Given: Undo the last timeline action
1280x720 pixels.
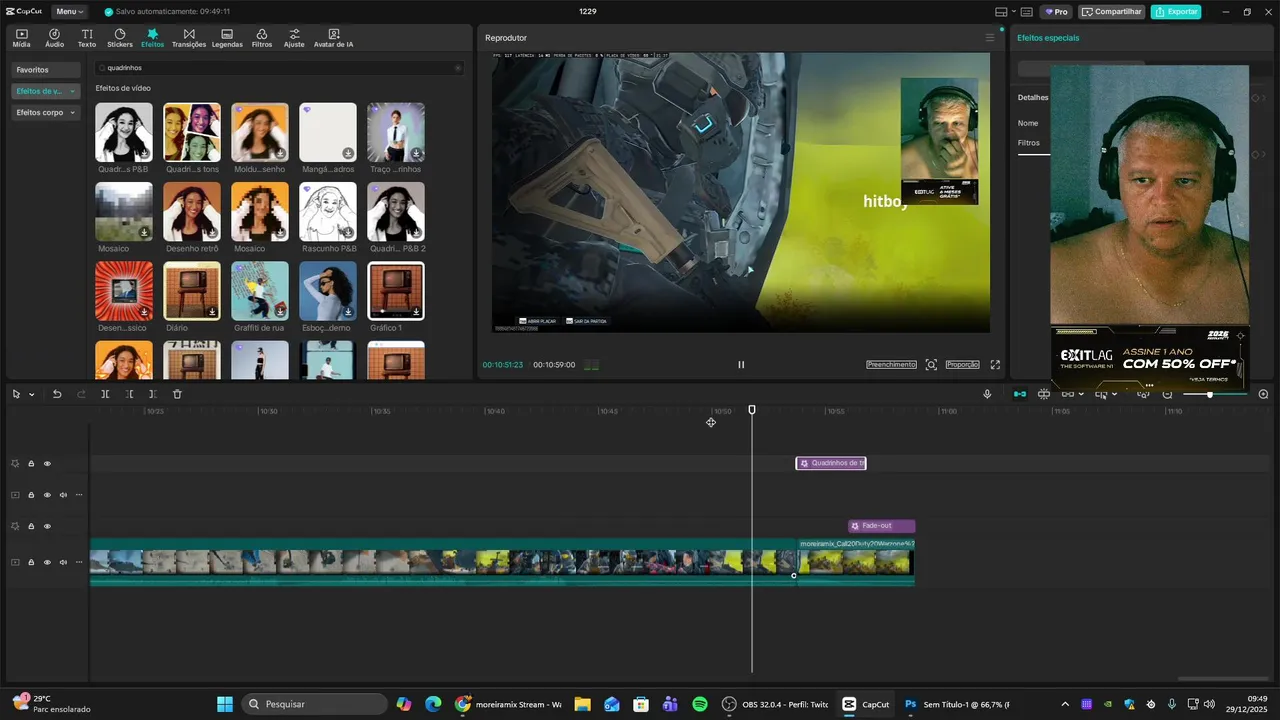Looking at the screenshot, I should point(57,394).
